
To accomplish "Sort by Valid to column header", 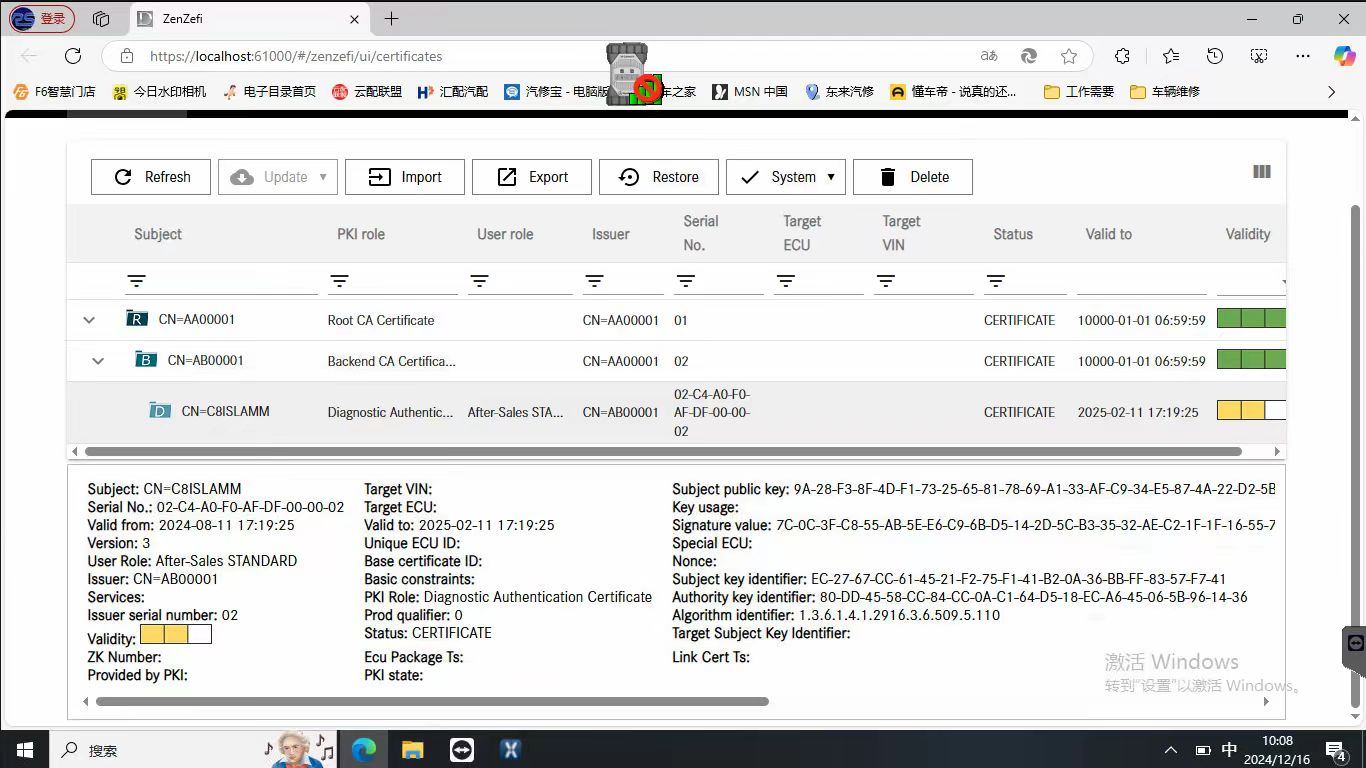I will 1109,234.
